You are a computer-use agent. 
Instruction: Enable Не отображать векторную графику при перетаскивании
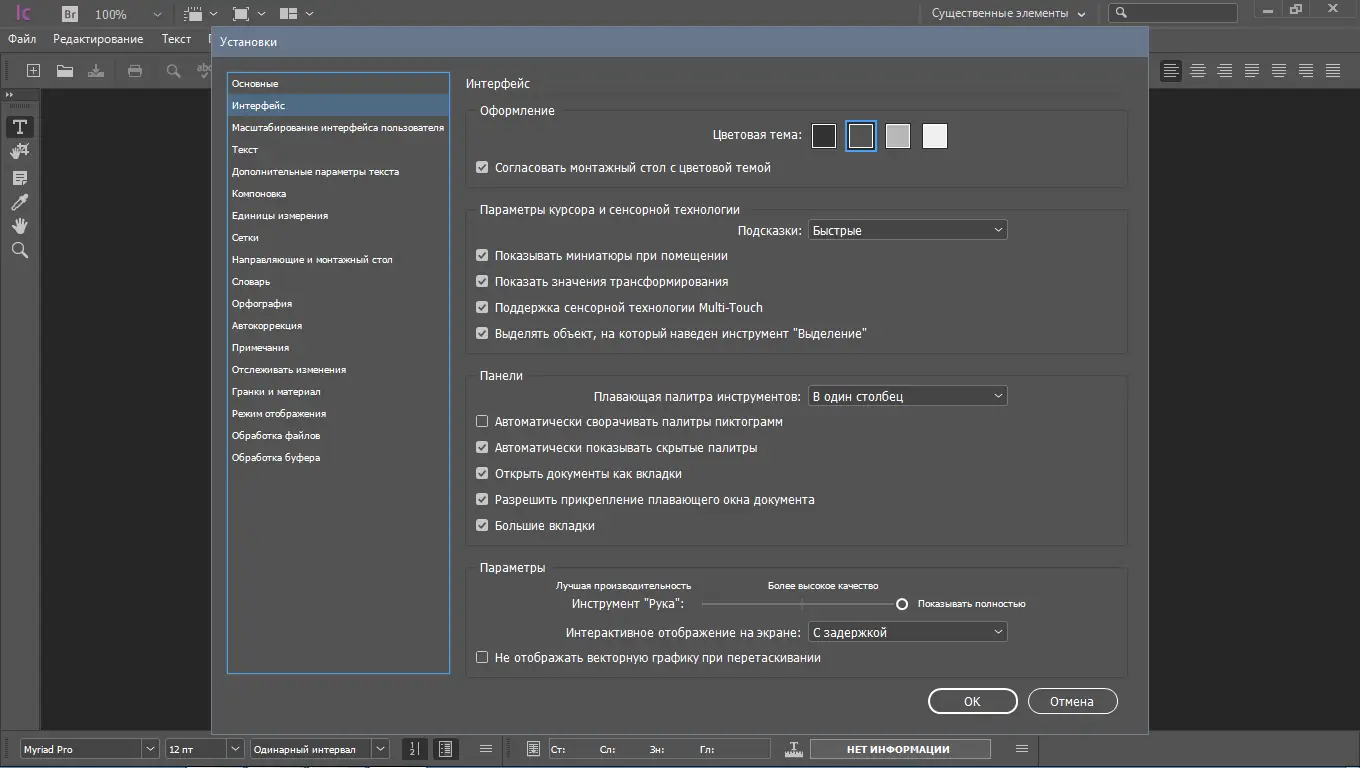(482, 658)
